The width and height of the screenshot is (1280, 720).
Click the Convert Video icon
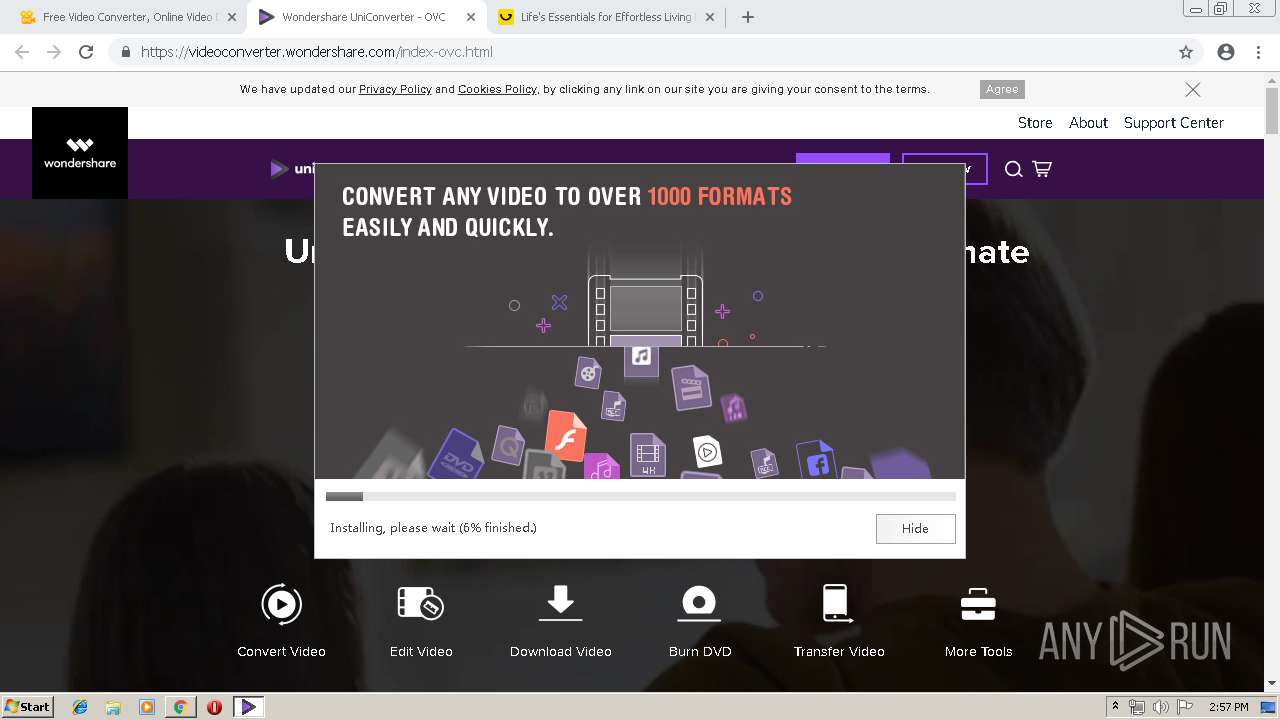[281, 604]
